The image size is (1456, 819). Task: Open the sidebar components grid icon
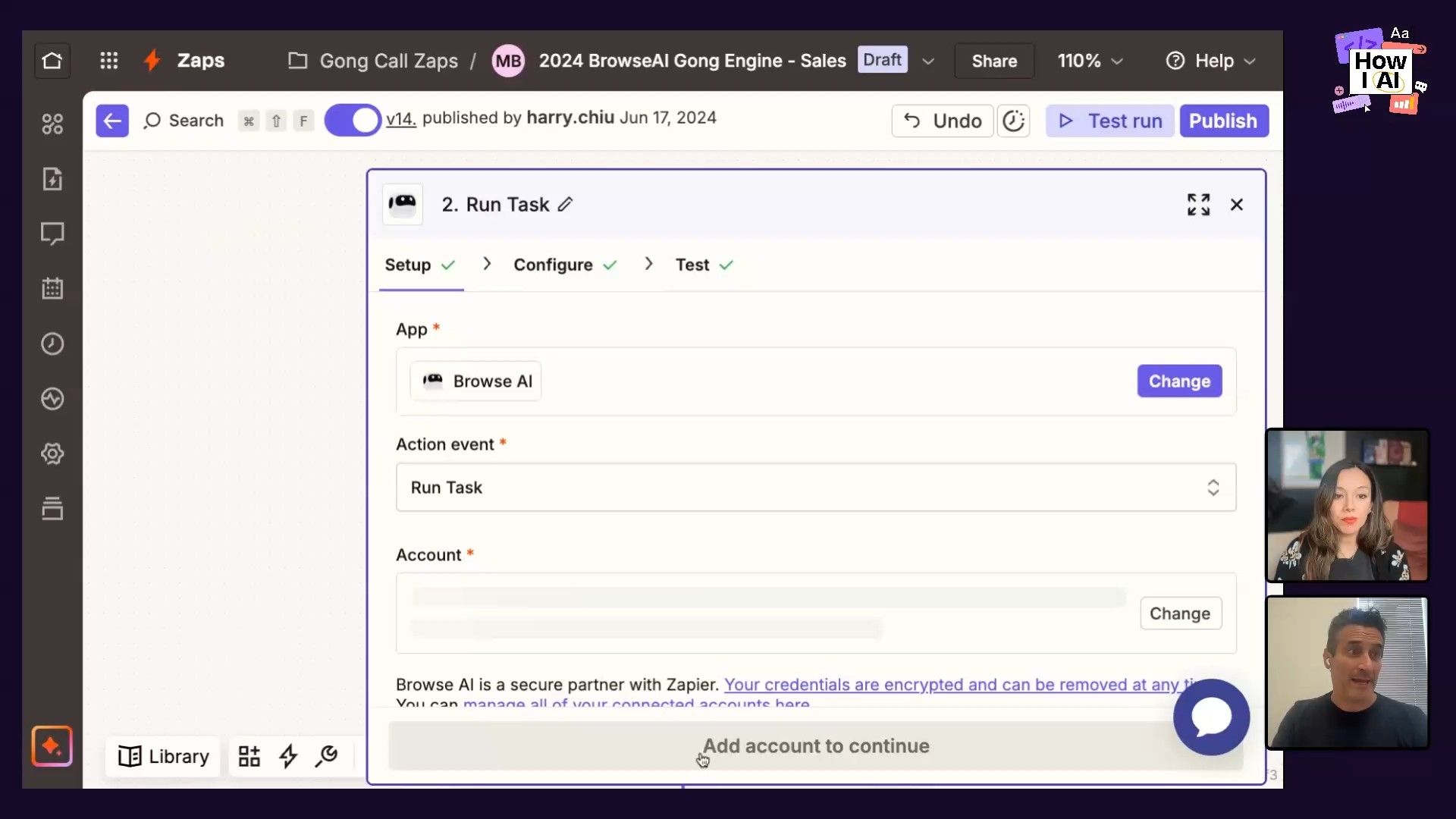click(52, 124)
